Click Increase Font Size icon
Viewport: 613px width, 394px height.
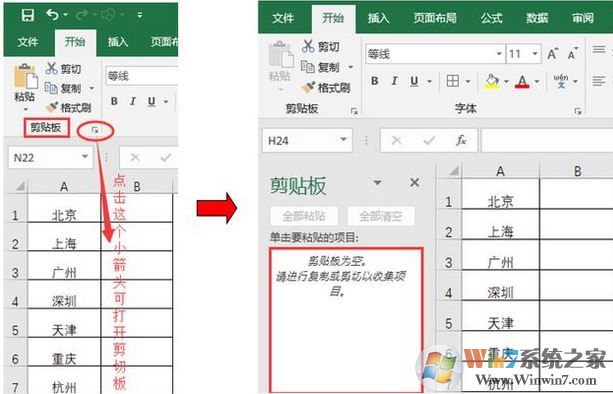[552, 54]
